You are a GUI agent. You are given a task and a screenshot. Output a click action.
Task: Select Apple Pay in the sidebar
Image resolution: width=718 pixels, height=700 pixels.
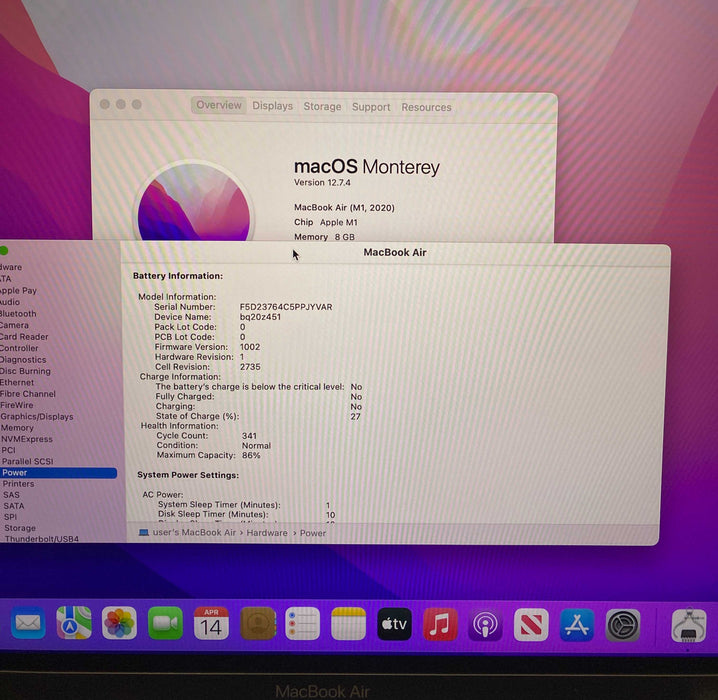18,290
